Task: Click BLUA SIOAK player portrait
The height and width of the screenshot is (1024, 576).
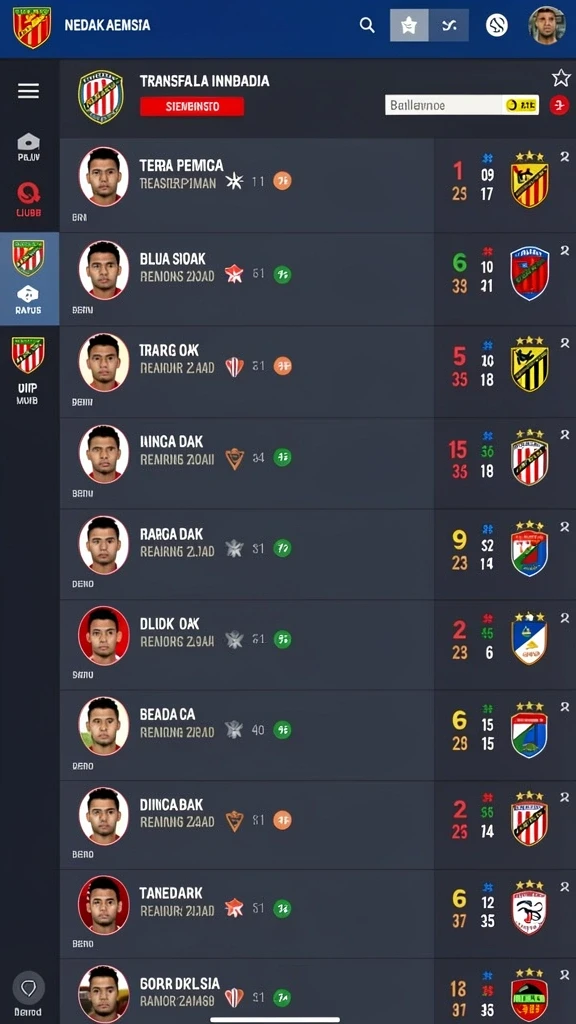Action: click(x=104, y=270)
